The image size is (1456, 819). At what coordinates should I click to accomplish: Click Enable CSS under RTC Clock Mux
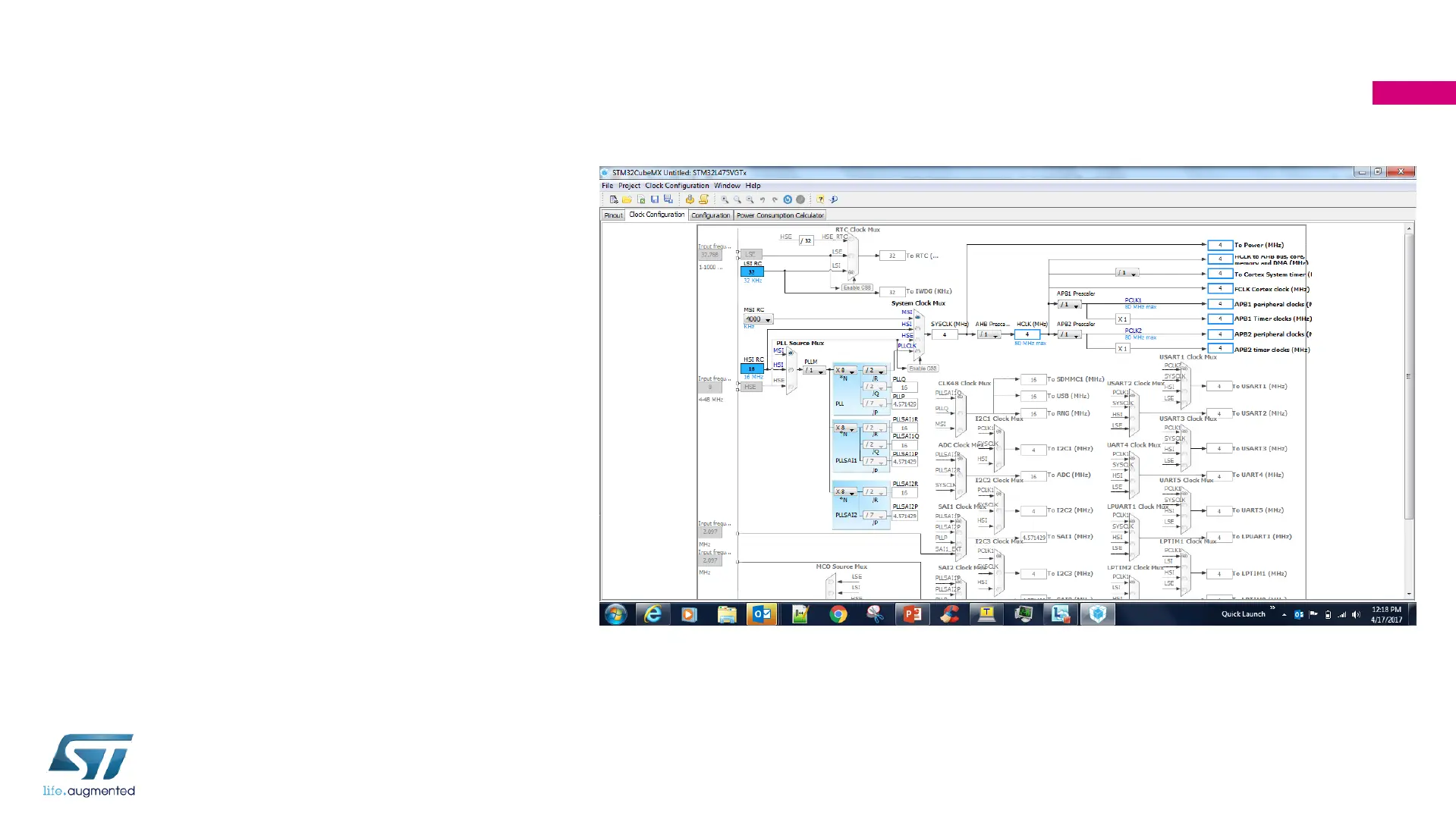tap(857, 288)
